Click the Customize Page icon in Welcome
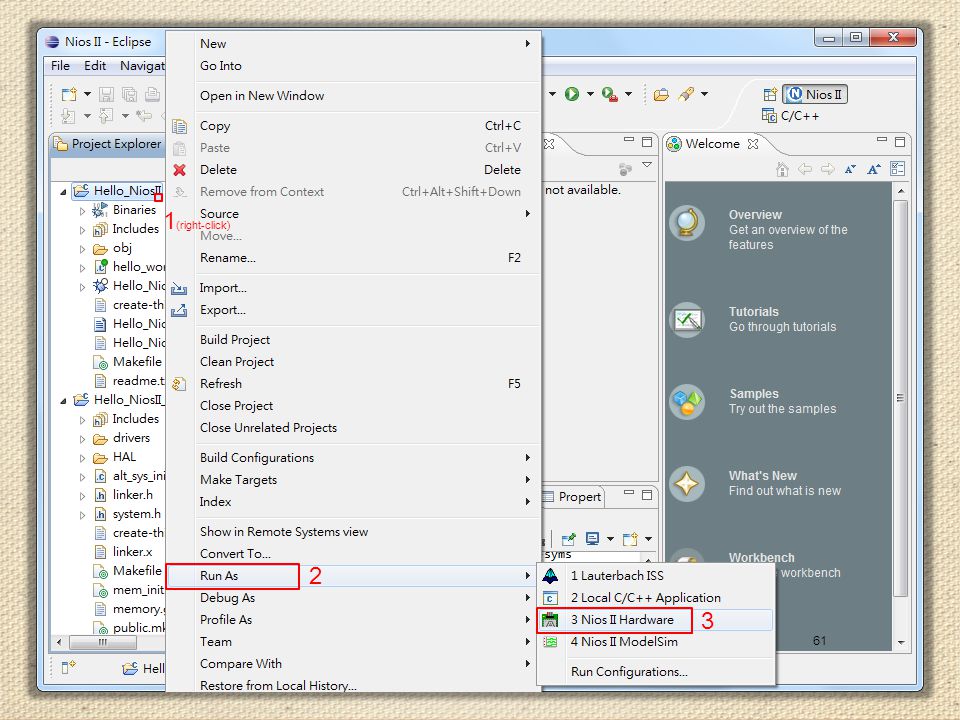 click(x=897, y=169)
